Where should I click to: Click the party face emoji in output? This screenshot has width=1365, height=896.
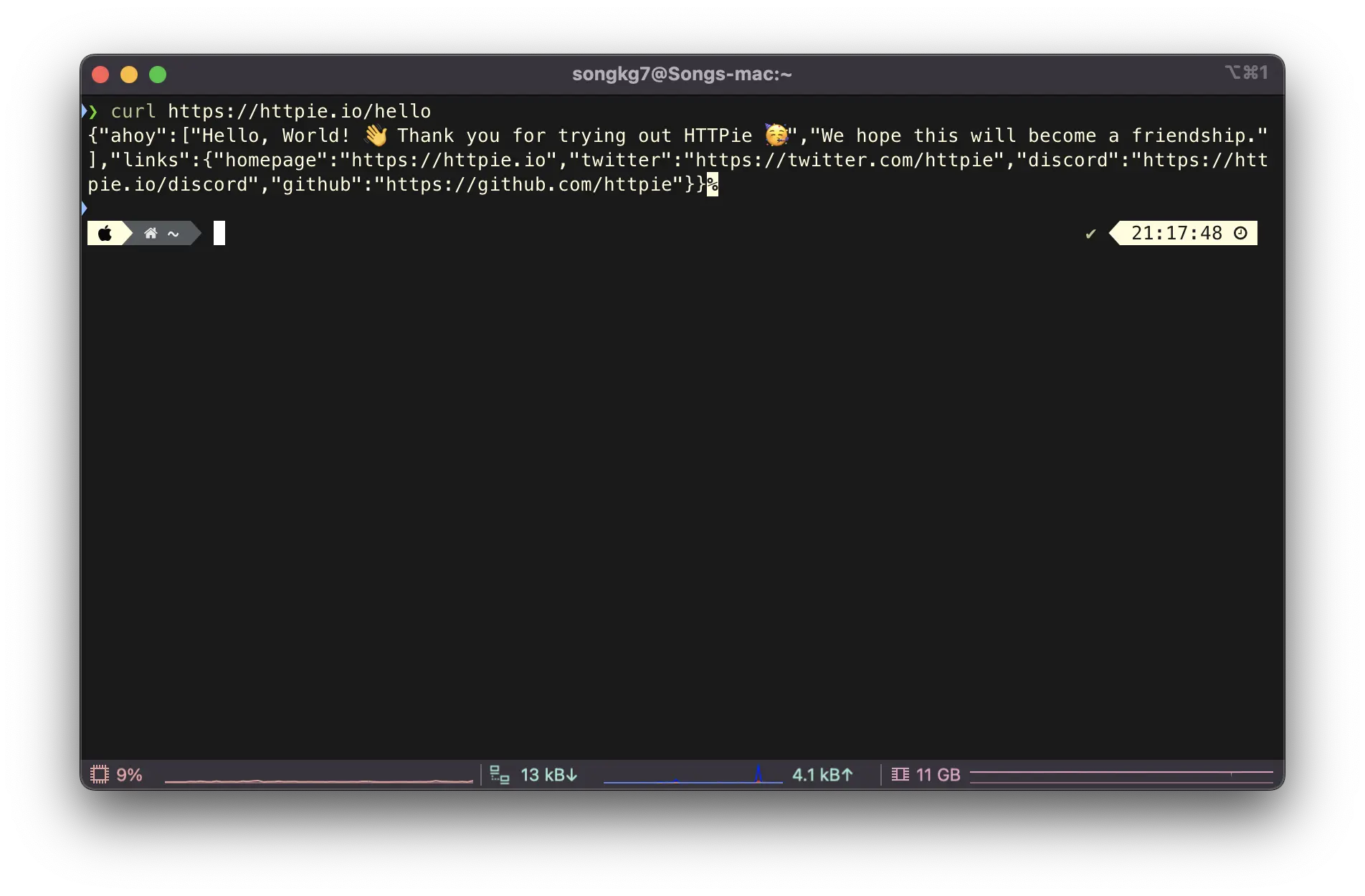tap(776, 135)
